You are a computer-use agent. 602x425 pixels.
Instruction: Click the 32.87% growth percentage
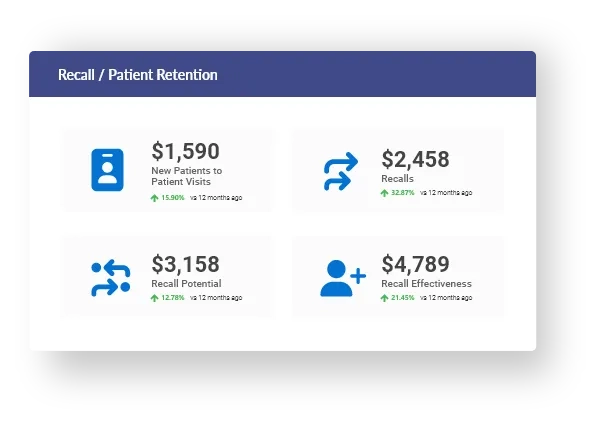tap(402, 193)
